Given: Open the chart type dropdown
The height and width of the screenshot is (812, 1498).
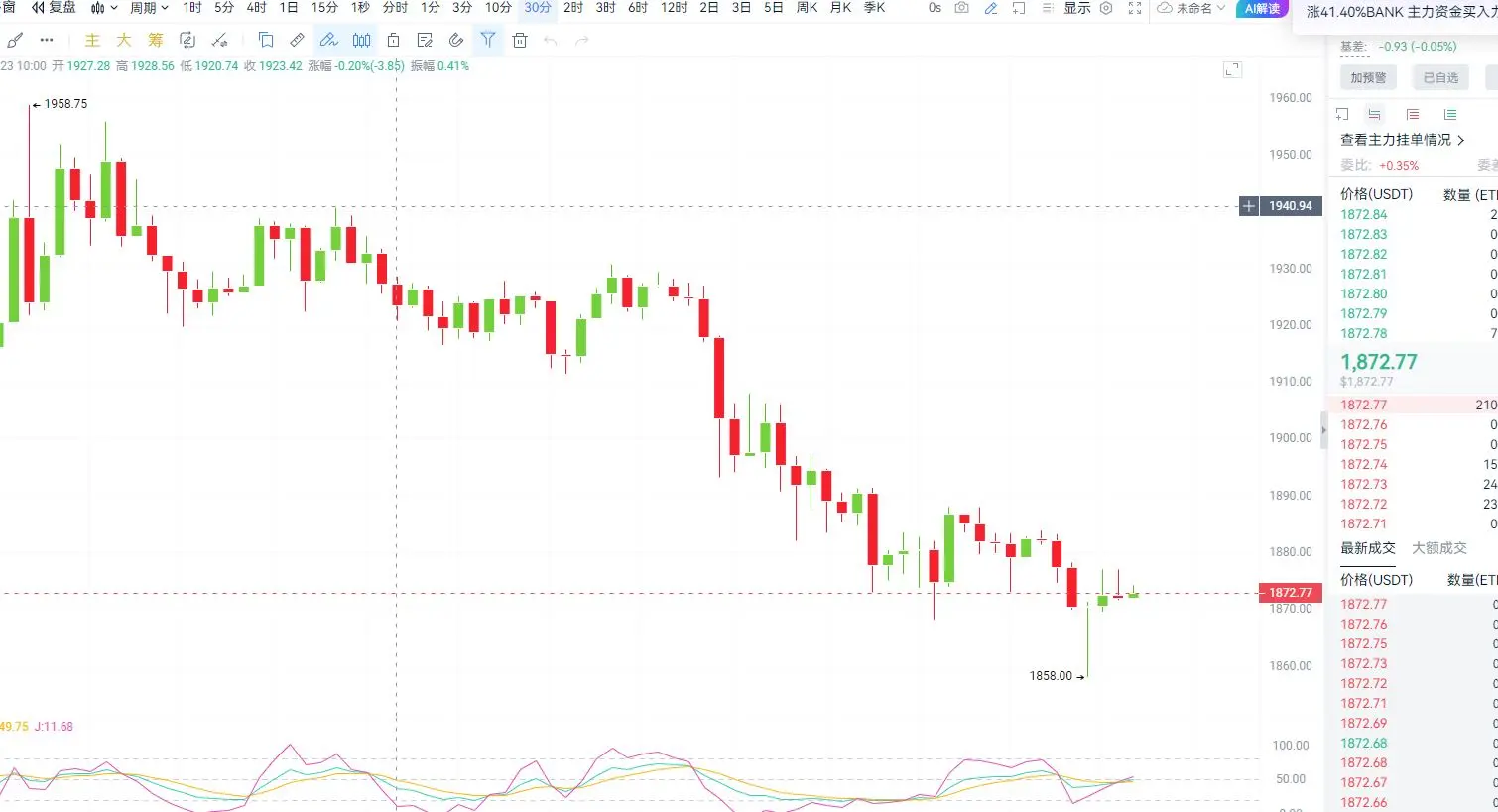Looking at the screenshot, I should (104, 8).
